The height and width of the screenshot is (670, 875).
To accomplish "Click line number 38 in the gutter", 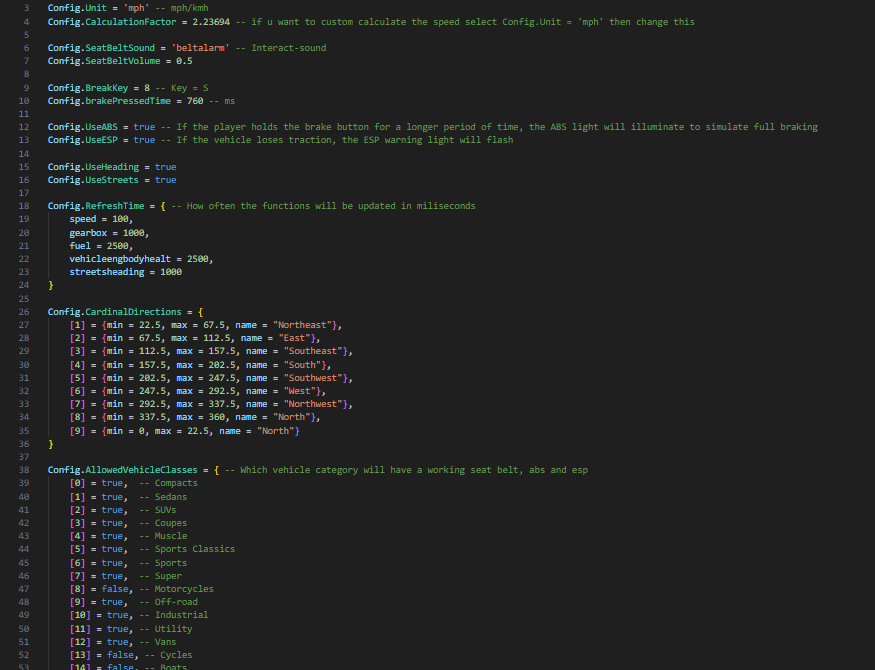I will [x=24, y=470].
